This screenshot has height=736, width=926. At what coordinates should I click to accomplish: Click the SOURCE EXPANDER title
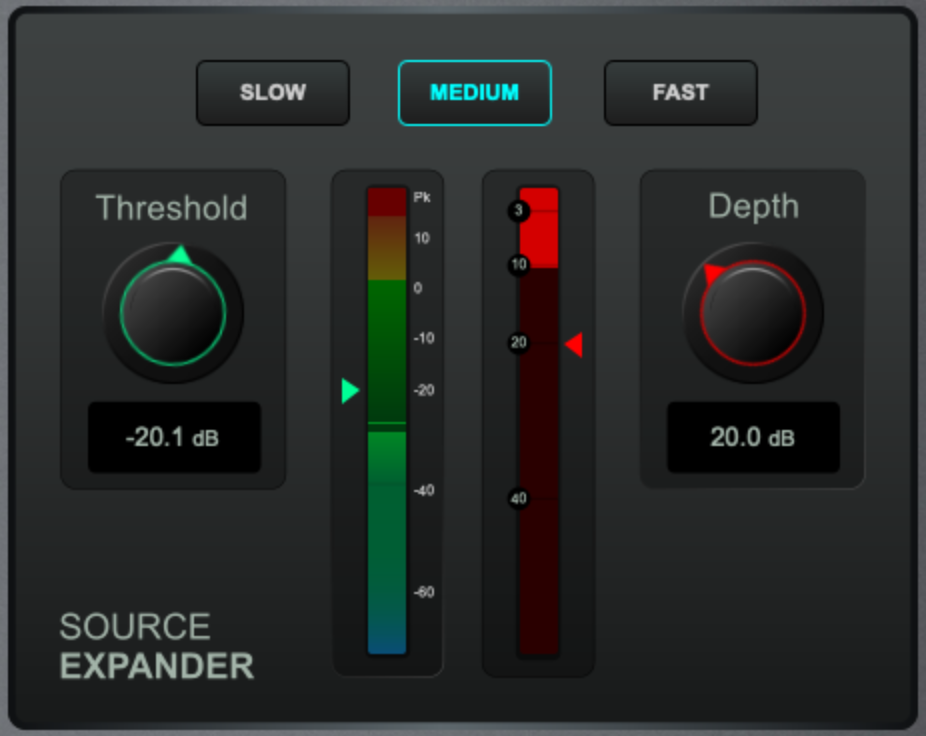156,647
